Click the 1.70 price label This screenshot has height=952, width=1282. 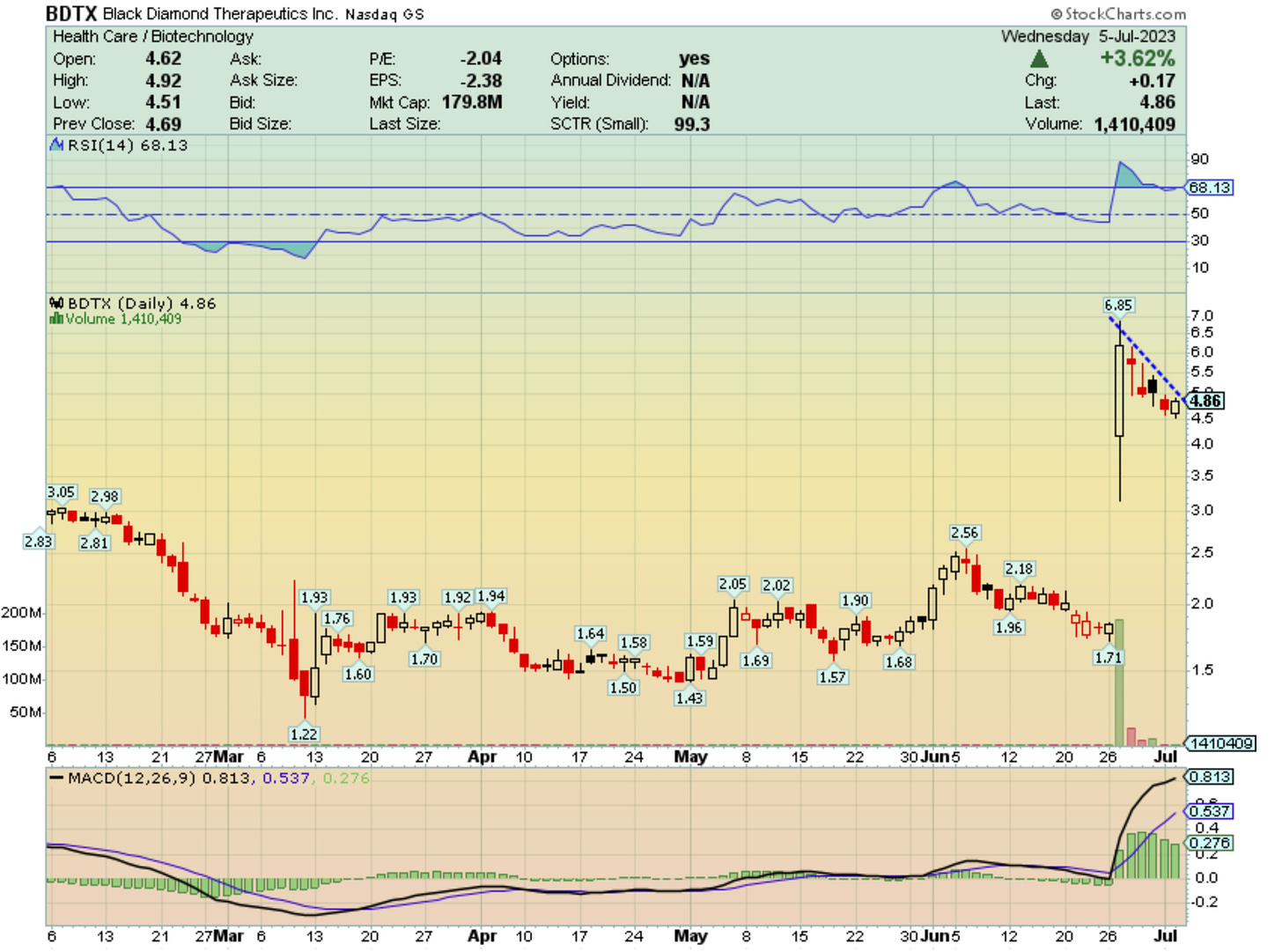[424, 659]
